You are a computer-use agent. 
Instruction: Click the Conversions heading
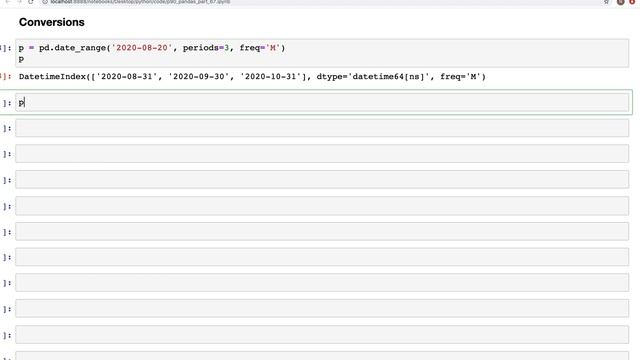click(x=51, y=22)
